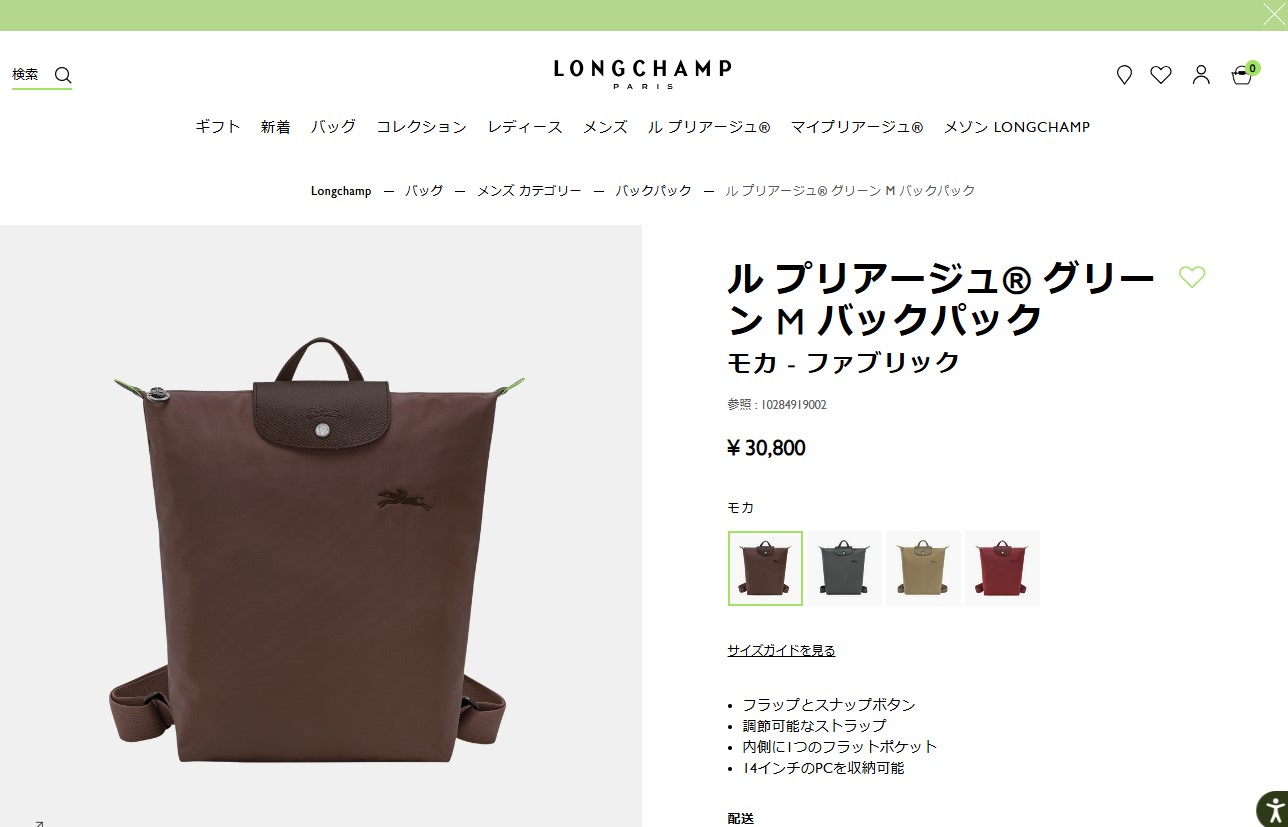
Task: Click the search magnifier icon
Action: 63,75
